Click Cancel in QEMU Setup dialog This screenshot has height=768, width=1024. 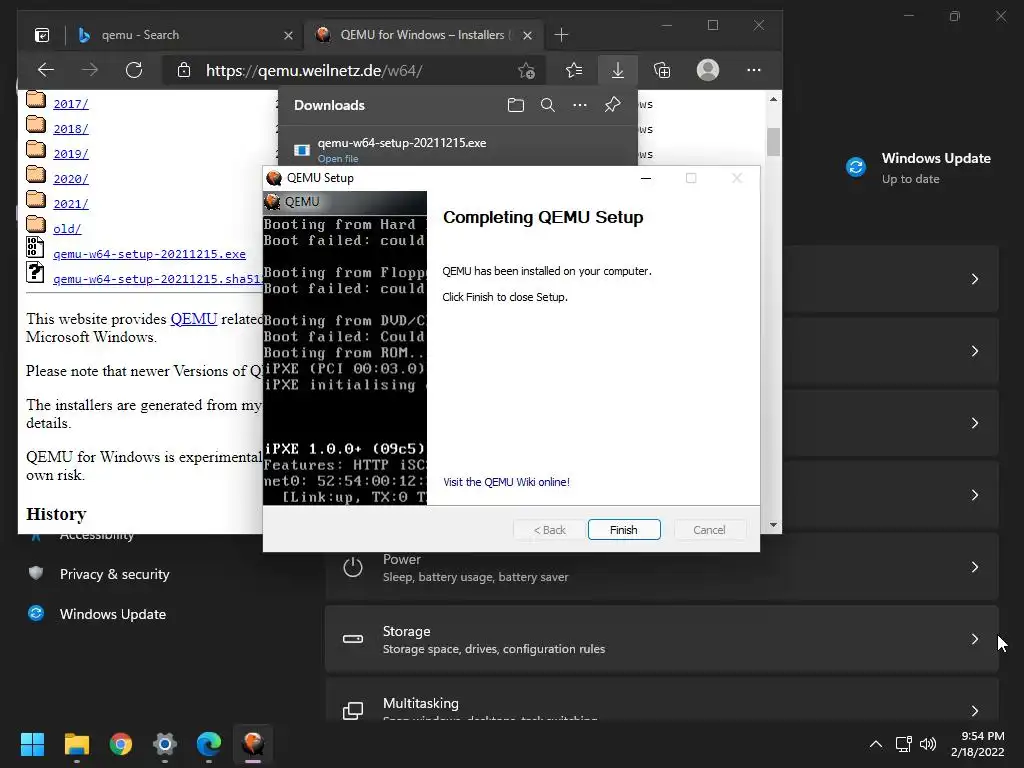(x=709, y=530)
